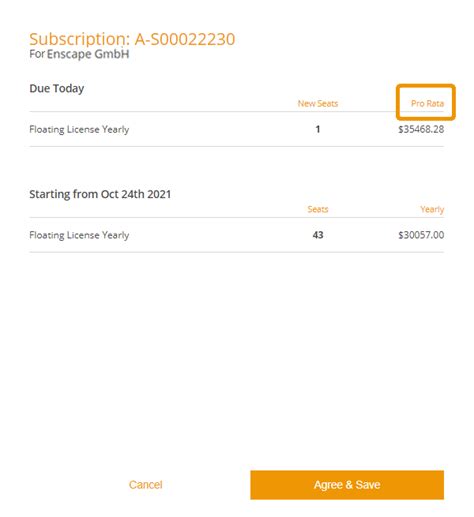Viewport: 474px width, 517px height.
Task: Click the Due Today heading
Action: click(x=57, y=88)
